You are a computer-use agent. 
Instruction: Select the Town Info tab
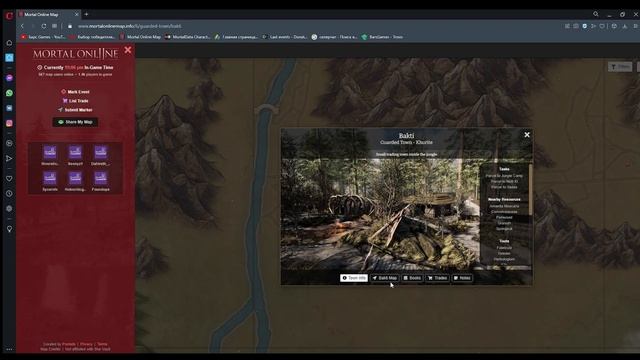tap(354, 278)
